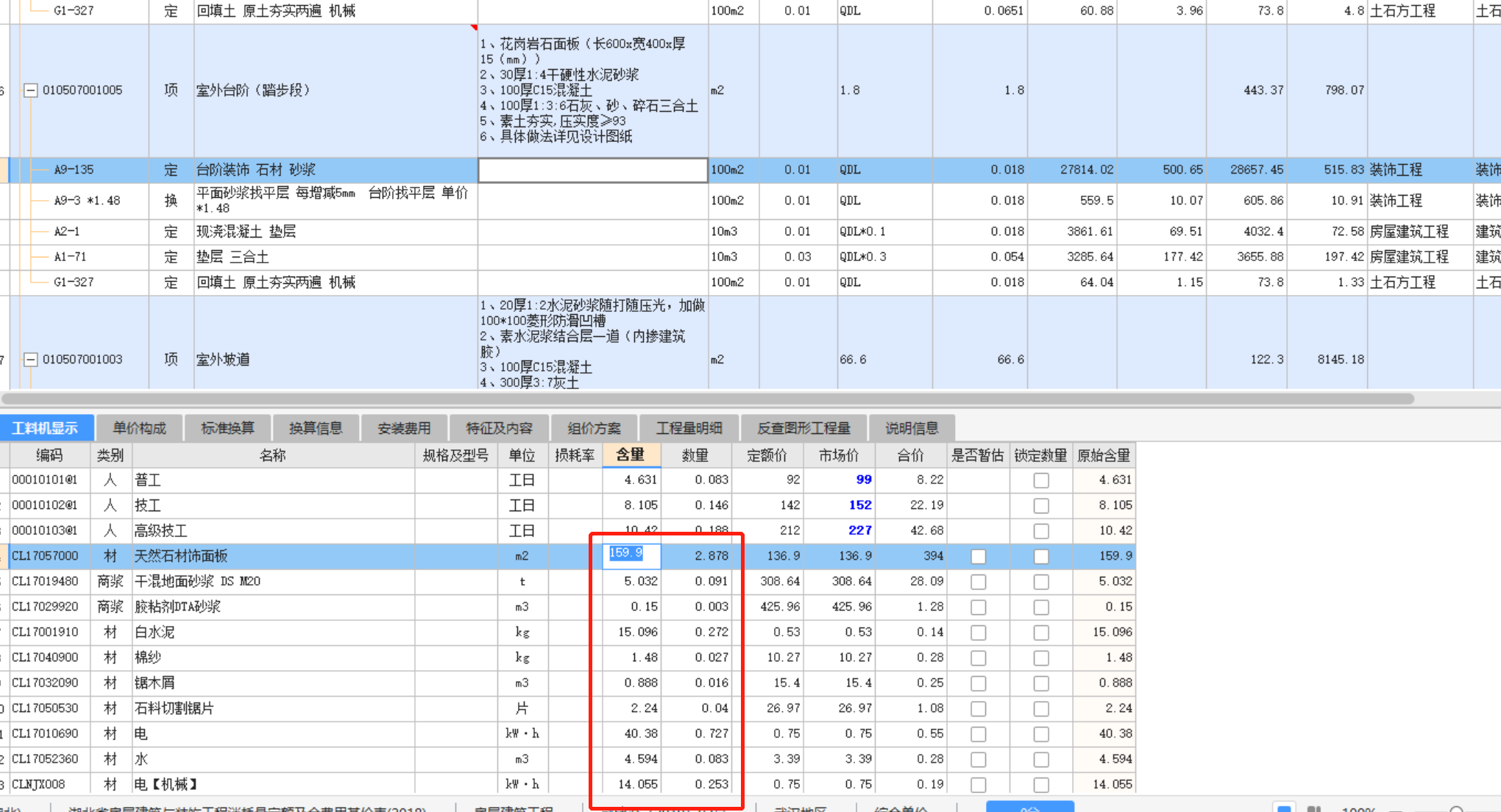Click the 数量 column header
Viewport: 1501px width, 812px height.
(x=695, y=455)
